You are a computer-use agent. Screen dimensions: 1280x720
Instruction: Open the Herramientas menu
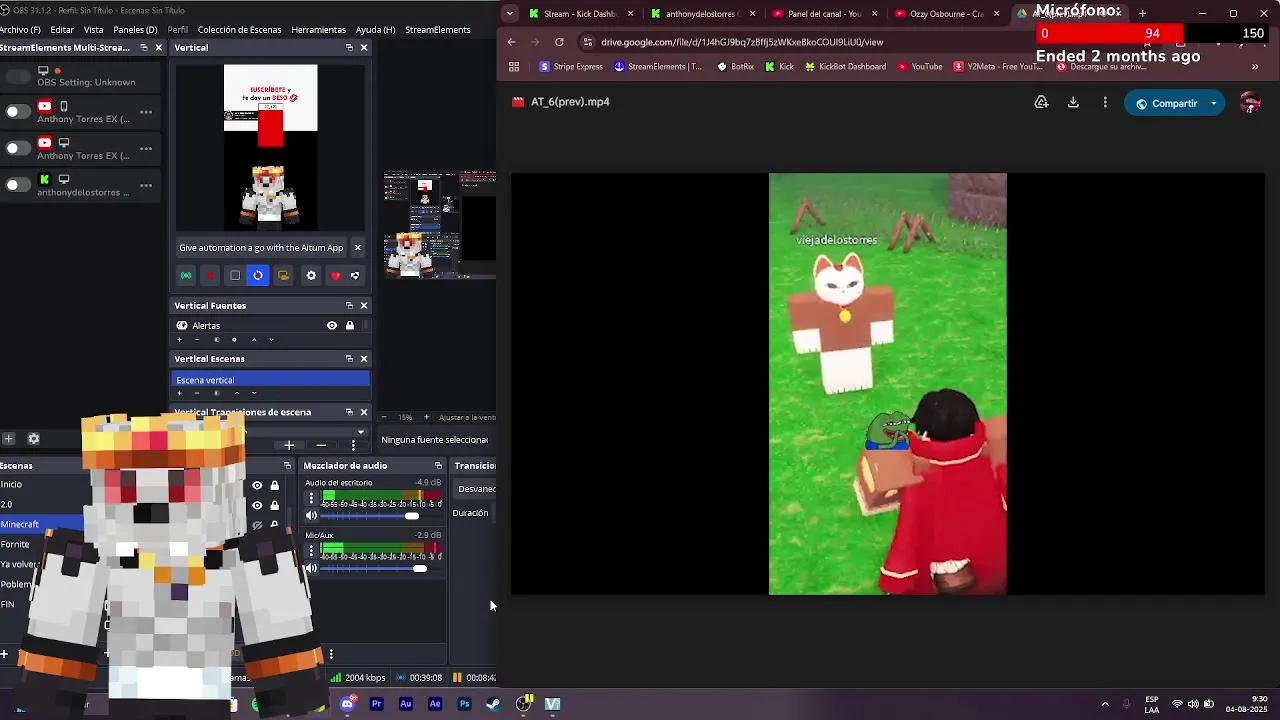point(318,30)
